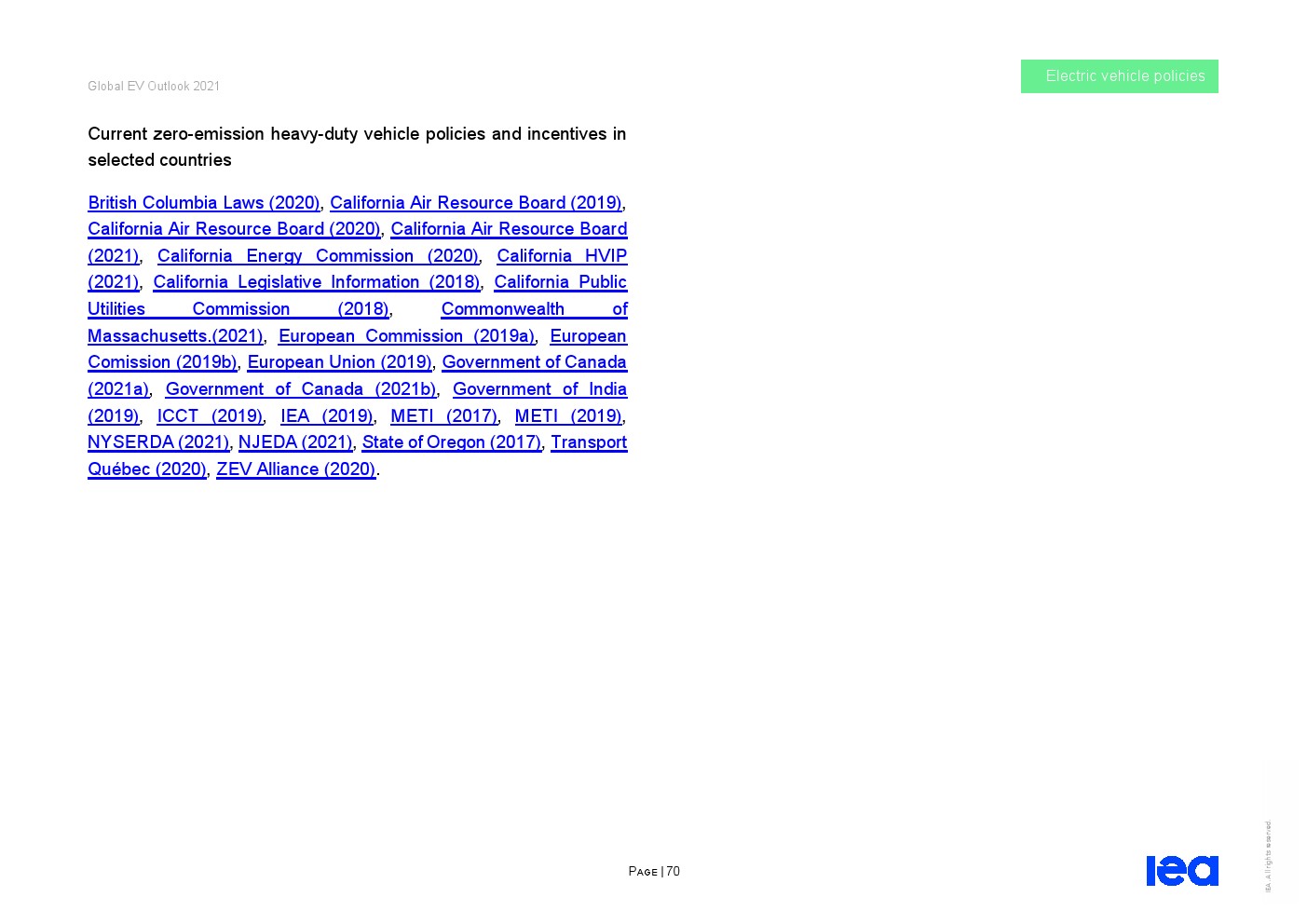Select the Electric vehicle policies section tag
Viewport: 1307px width, 924px height.
(1119, 76)
